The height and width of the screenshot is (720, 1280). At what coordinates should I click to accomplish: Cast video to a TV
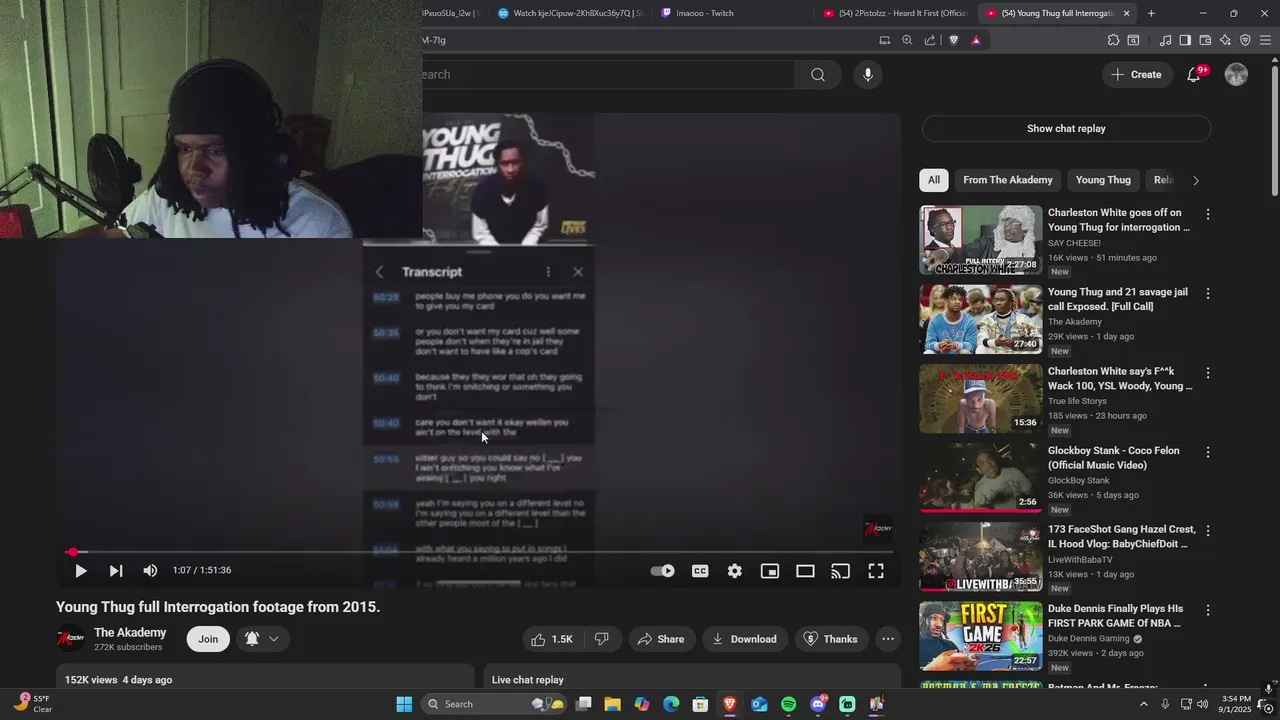[841, 571]
